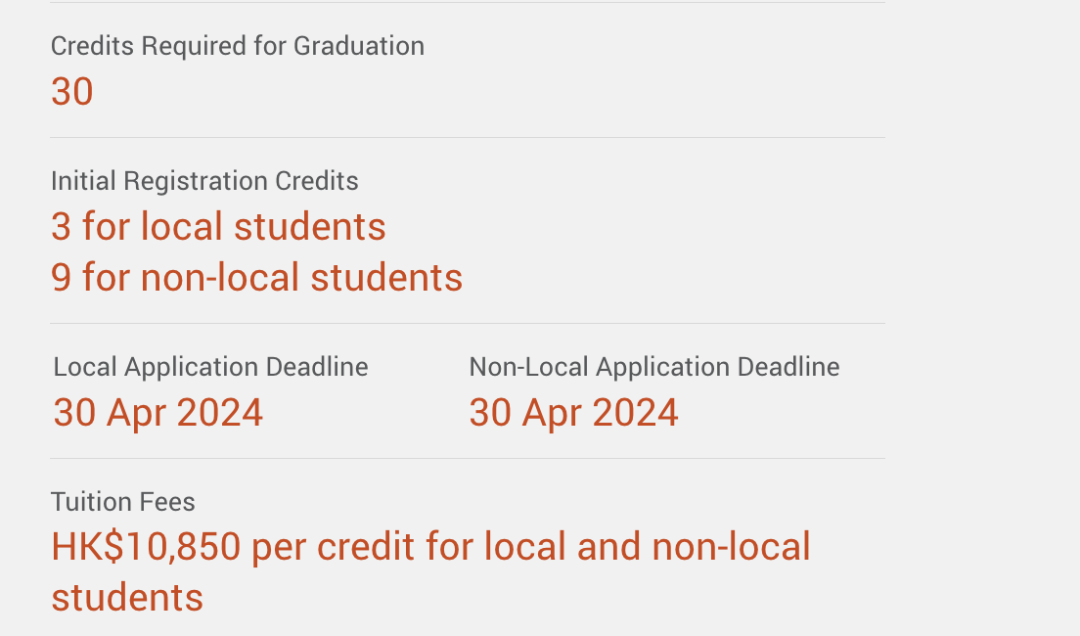Click the word 'Graduation' in the first heading
Screen dimensions: 1080x636
(359, 46)
